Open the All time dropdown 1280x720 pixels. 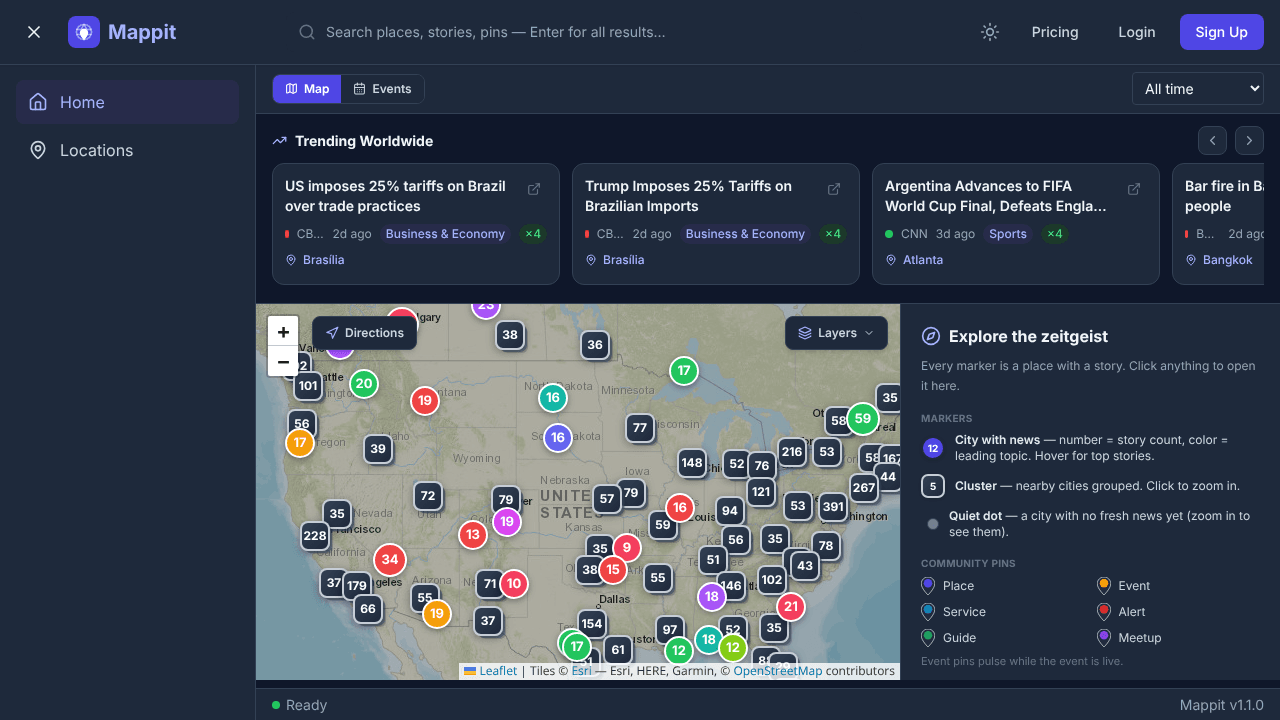[x=1198, y=89]
